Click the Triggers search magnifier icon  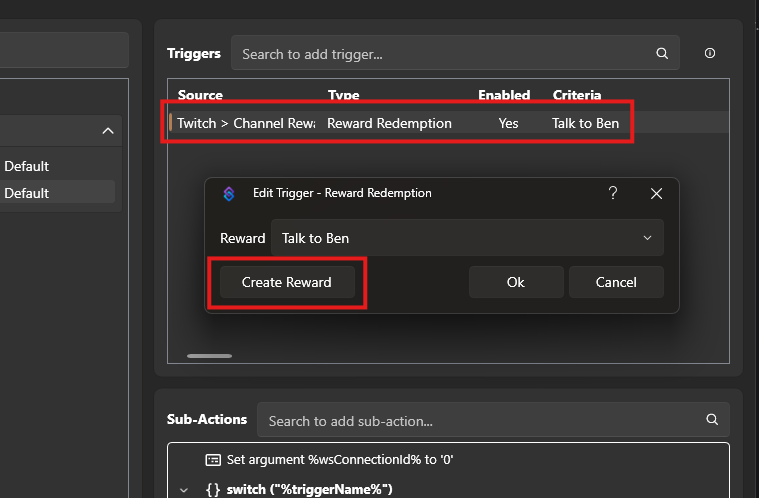click(x=662, y=53)
